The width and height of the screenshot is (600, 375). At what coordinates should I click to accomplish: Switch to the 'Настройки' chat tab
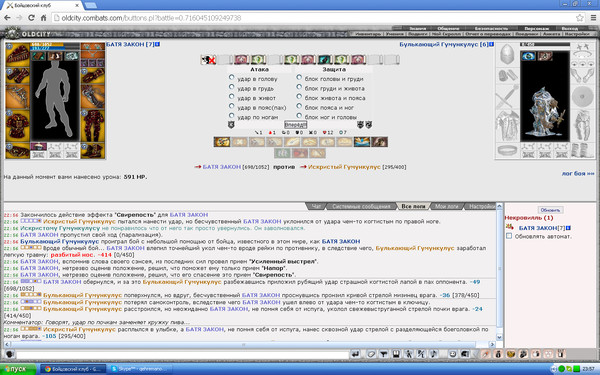point(481,206)
